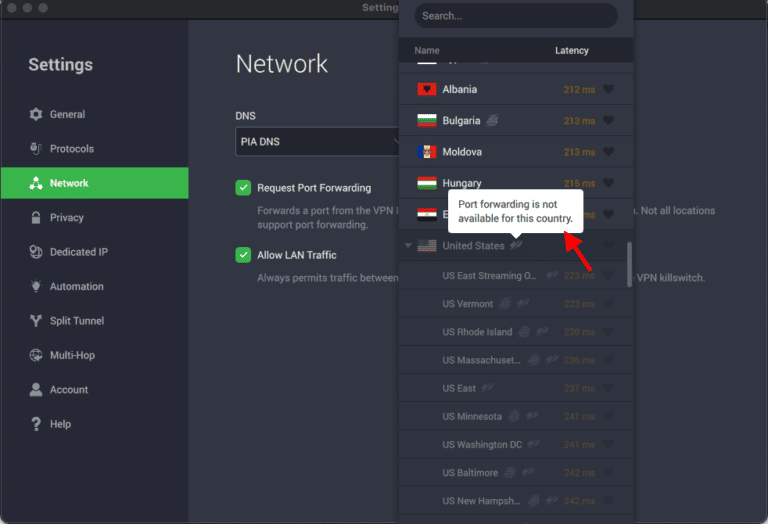Select the US Minnesota server

[x=516, y=417]
